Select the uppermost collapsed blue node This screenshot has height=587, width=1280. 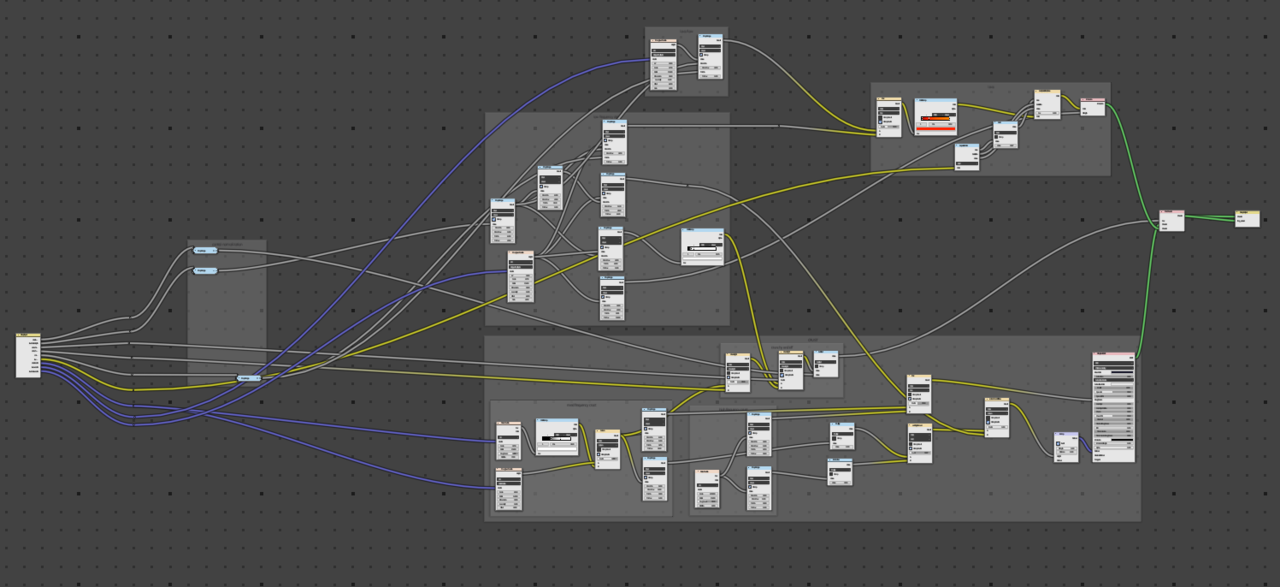(205, 250)
